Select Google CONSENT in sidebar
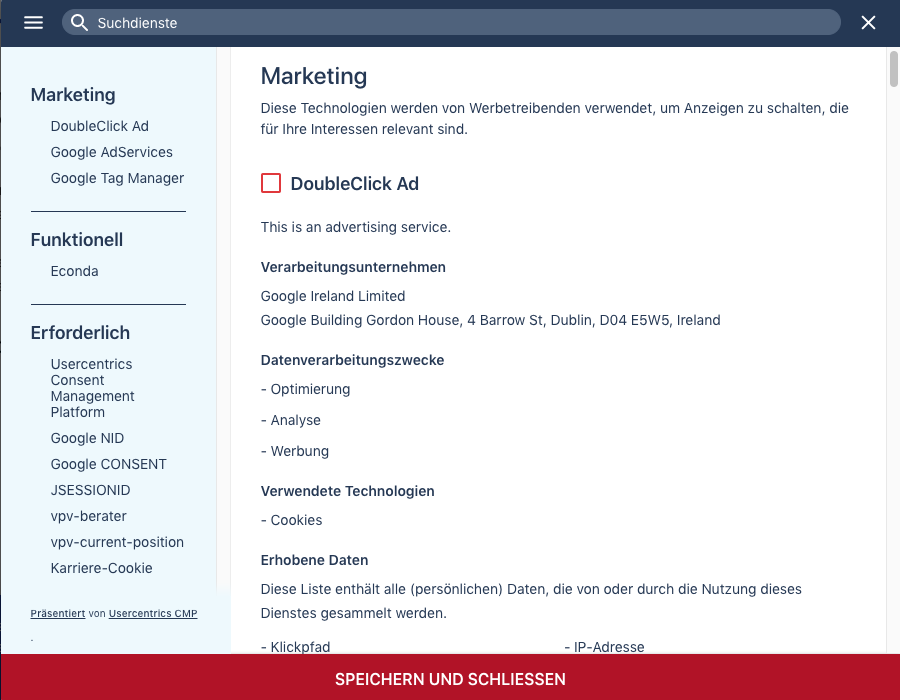 tap(108, 464)
